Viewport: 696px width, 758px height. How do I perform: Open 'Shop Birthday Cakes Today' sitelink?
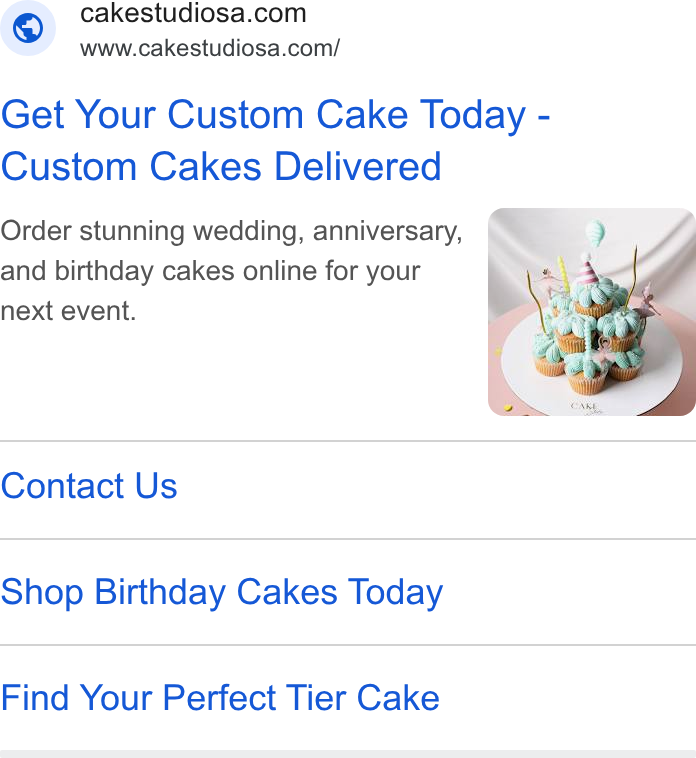tap(222, 593)
